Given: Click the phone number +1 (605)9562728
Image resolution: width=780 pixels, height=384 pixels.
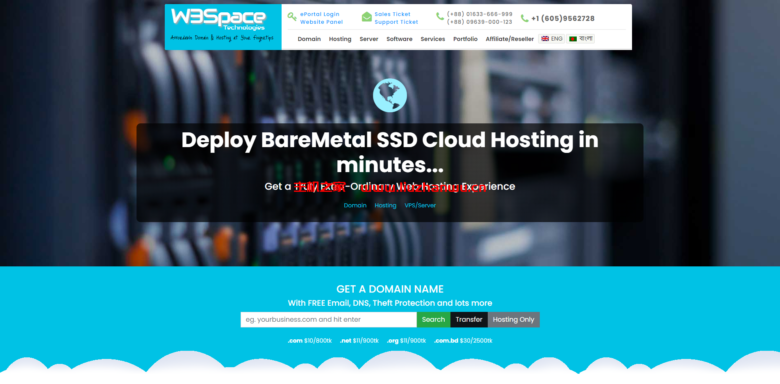Looking at the screenshot, I should (x=563, y=18).
